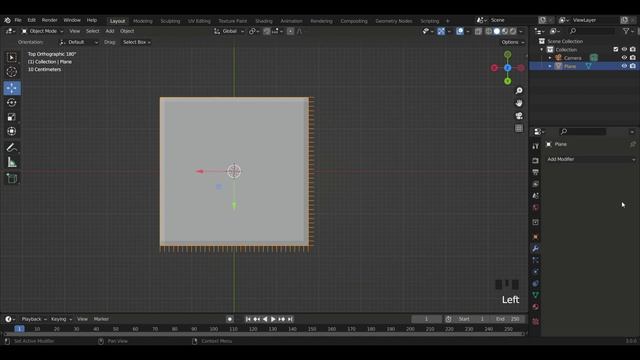Select the Select Box tool

coord(12,58)
